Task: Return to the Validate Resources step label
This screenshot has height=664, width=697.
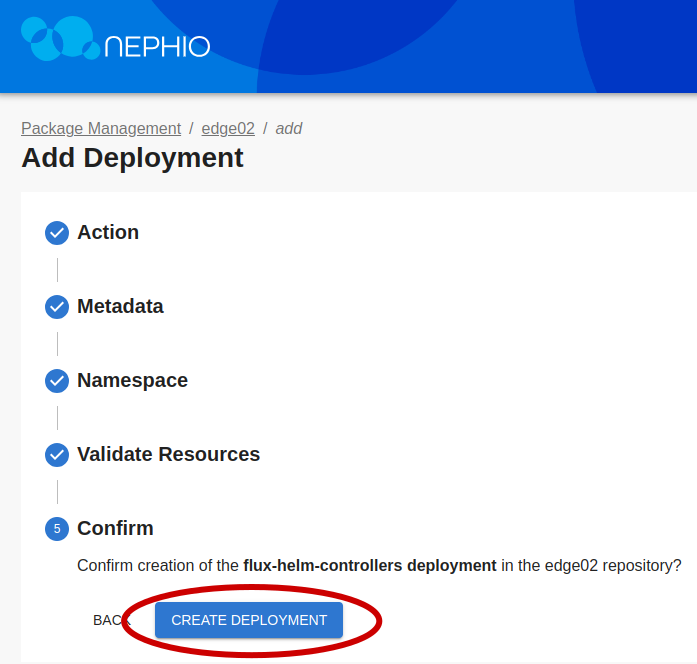Action: click(x=168, y=454)
